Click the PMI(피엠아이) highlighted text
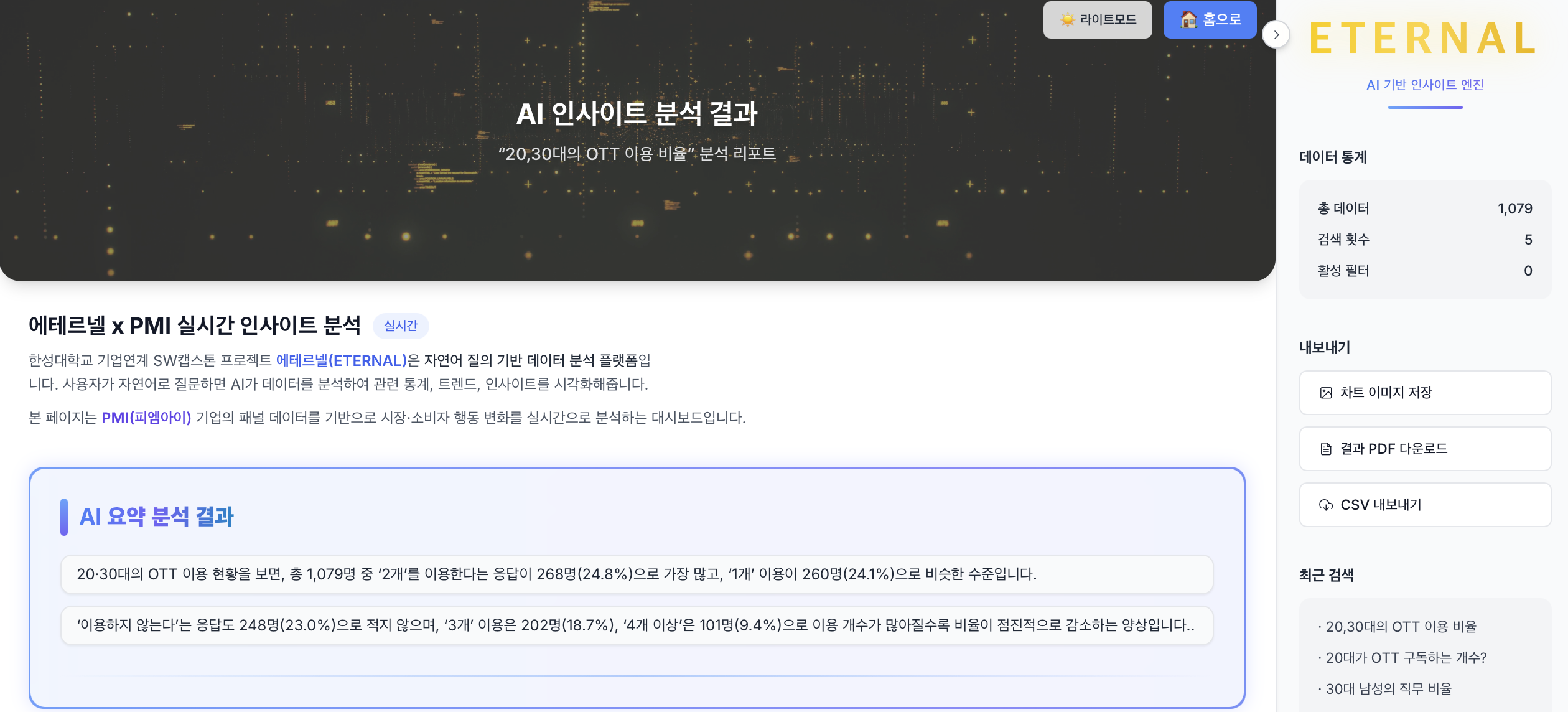Viewport: 1568px width, 712px height. [x=146, y=418]
